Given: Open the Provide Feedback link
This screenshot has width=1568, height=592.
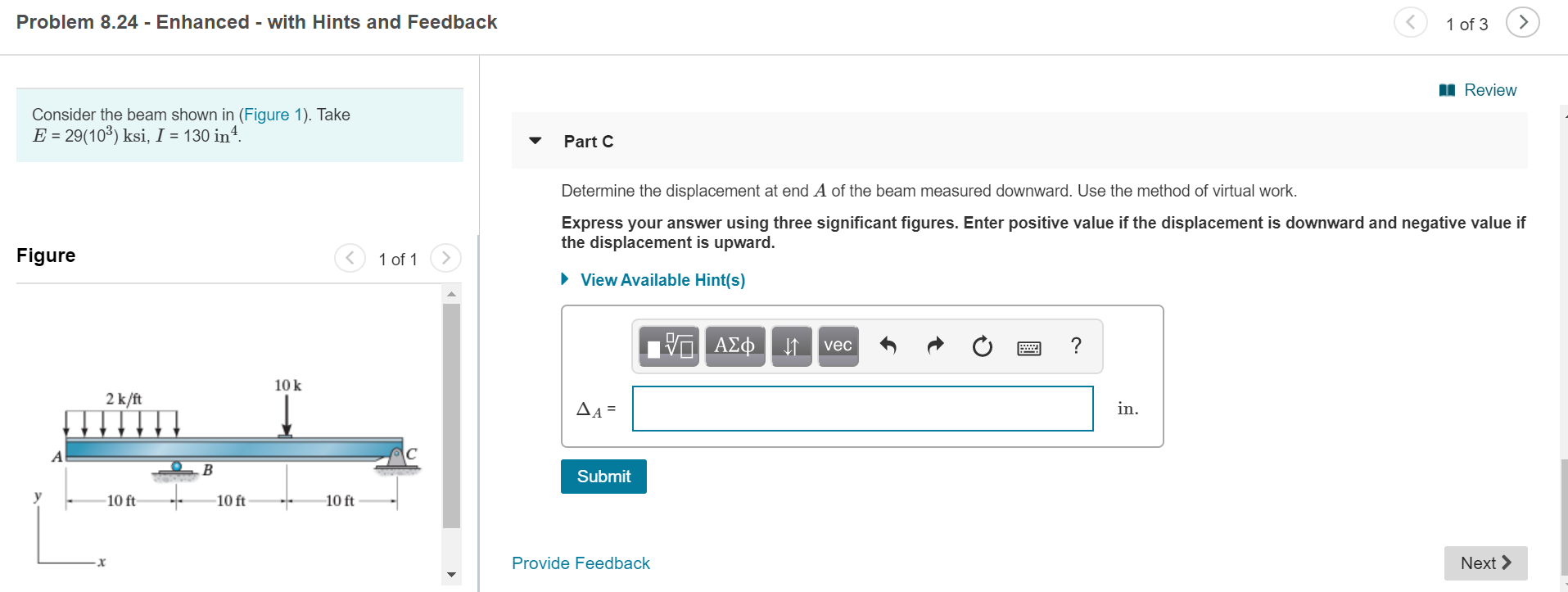Looking at the screenshot, I should tap(580, 563).
